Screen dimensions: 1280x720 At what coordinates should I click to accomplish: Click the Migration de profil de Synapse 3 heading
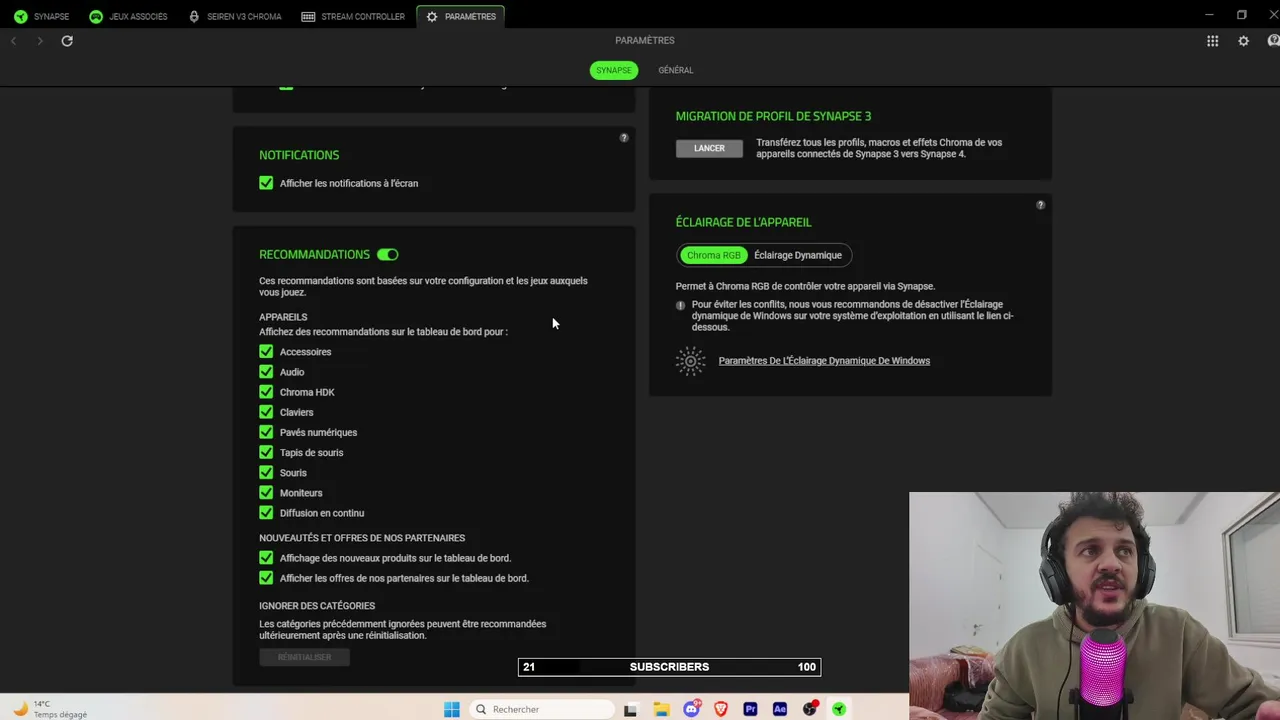(x=773, y=116)
